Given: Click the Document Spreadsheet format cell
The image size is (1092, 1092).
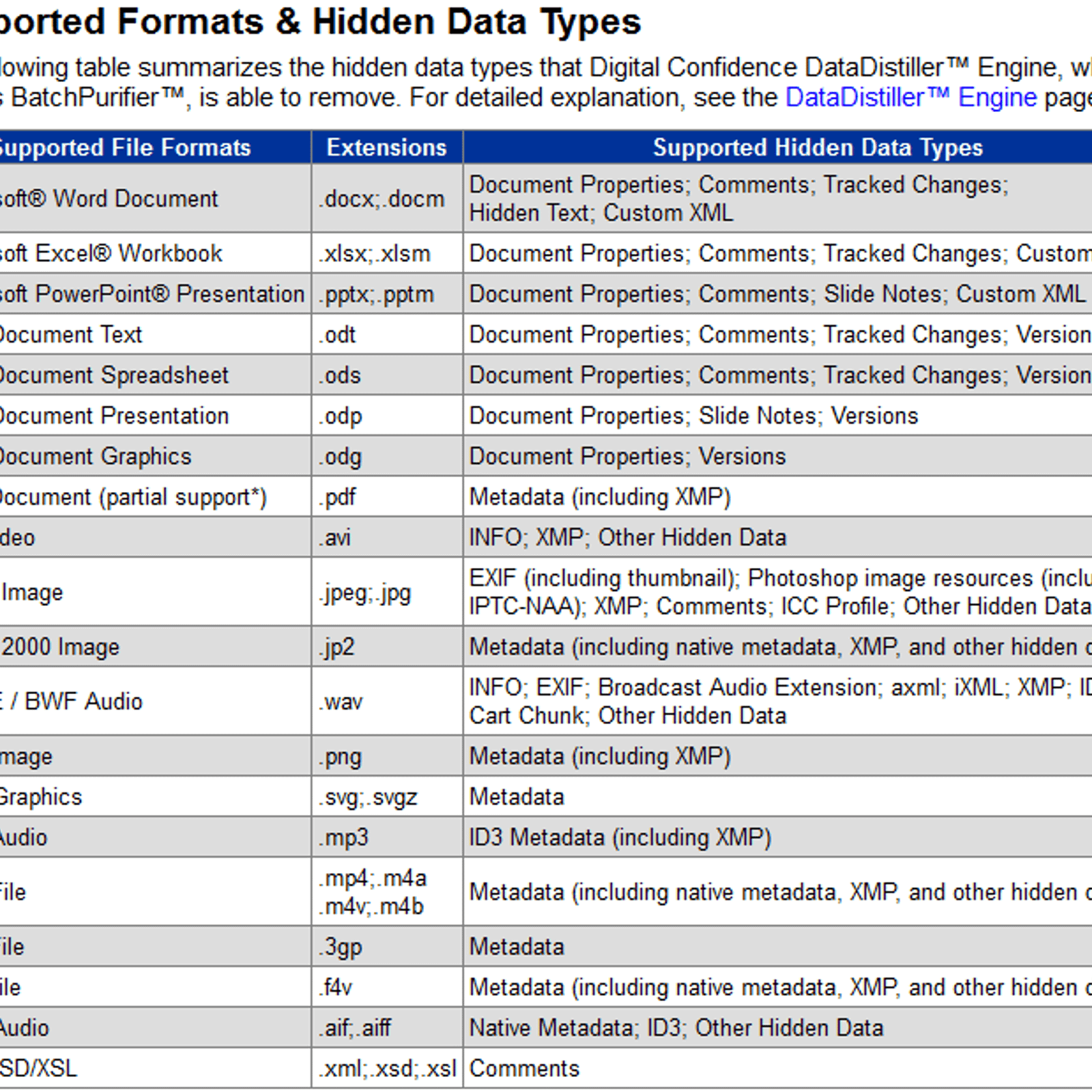Looking at the screenshot, I should [155, 375].
